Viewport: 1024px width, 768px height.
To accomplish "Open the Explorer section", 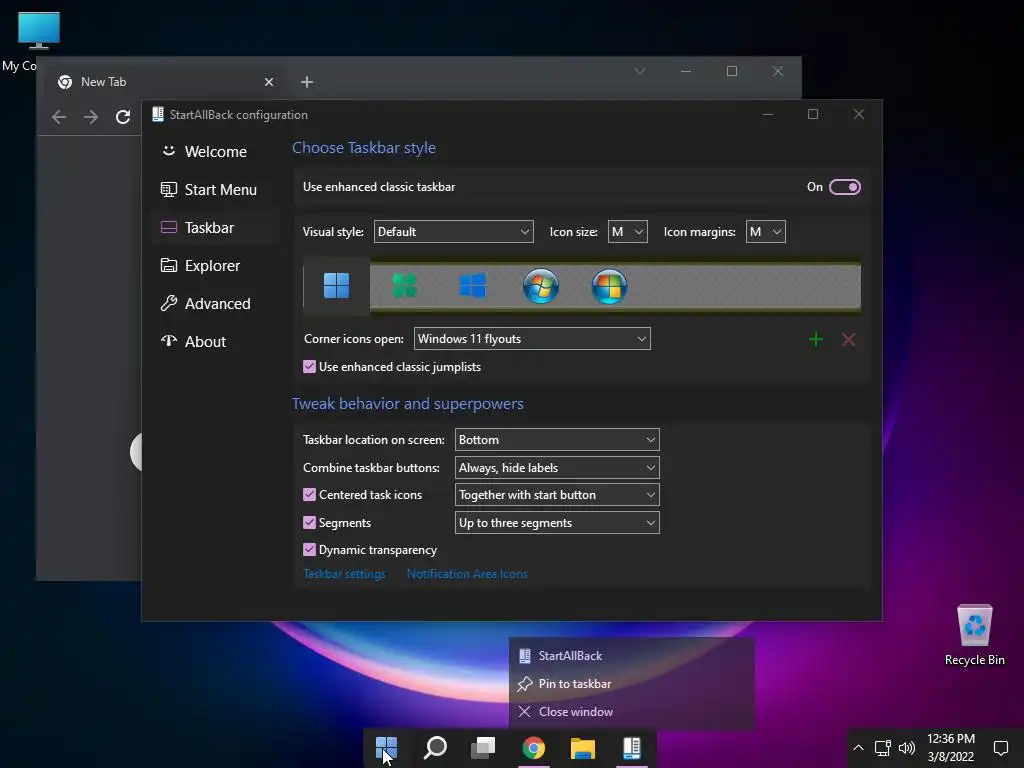I will pyautogui.click(x=215, y=266).
